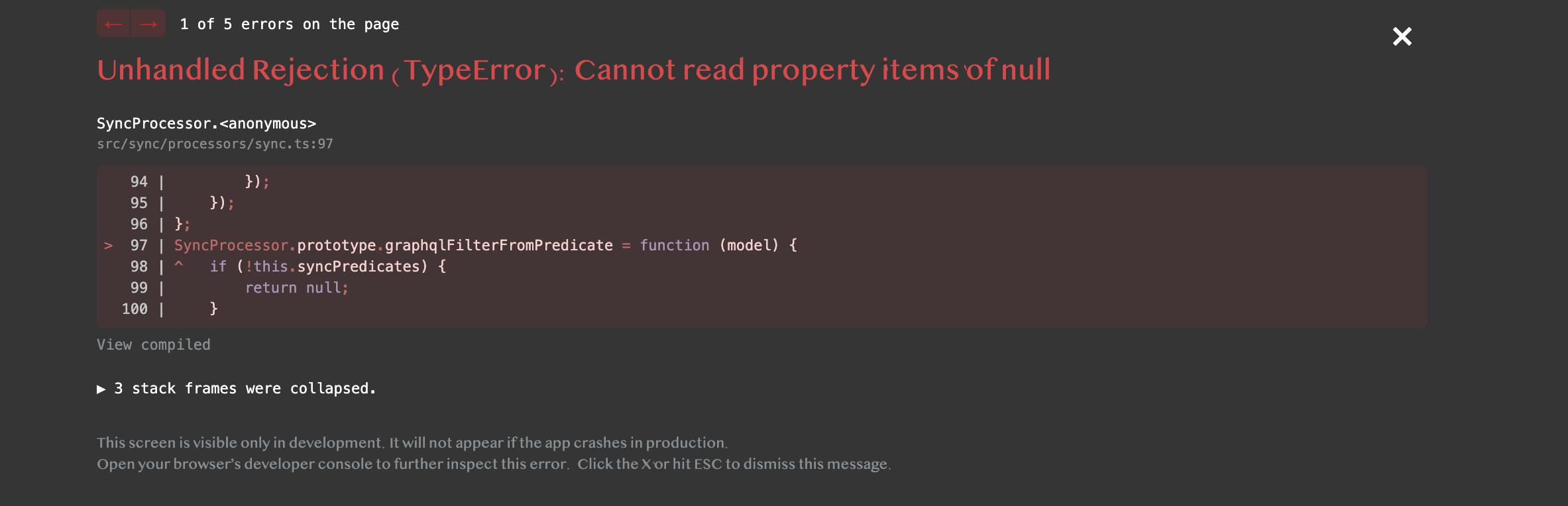
Task: Select the SyncProcessor.<anonymous> stack frame
Action: tap(206, 123)
